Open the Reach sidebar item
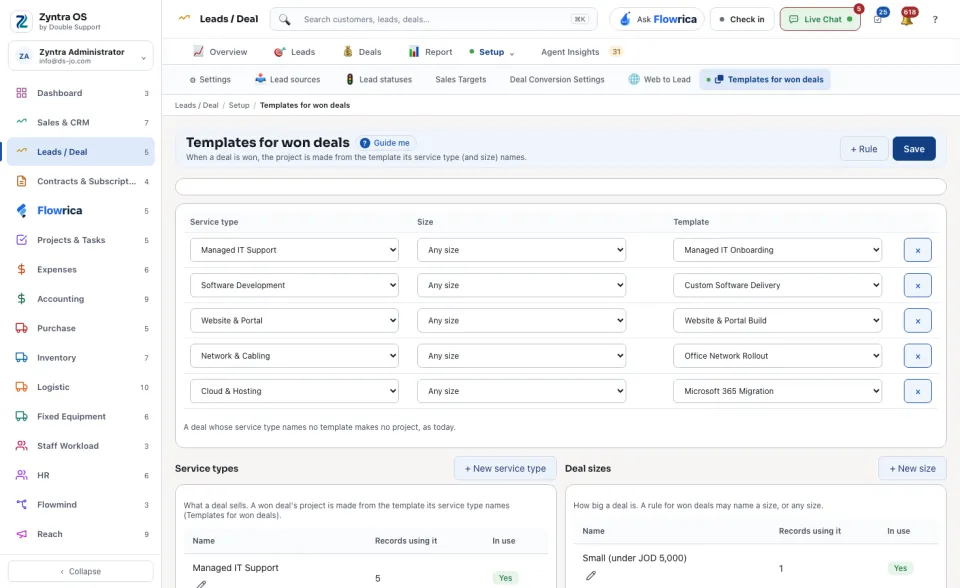Image resolution: width=960 pixels, height=588 pixels. point(81,534)
